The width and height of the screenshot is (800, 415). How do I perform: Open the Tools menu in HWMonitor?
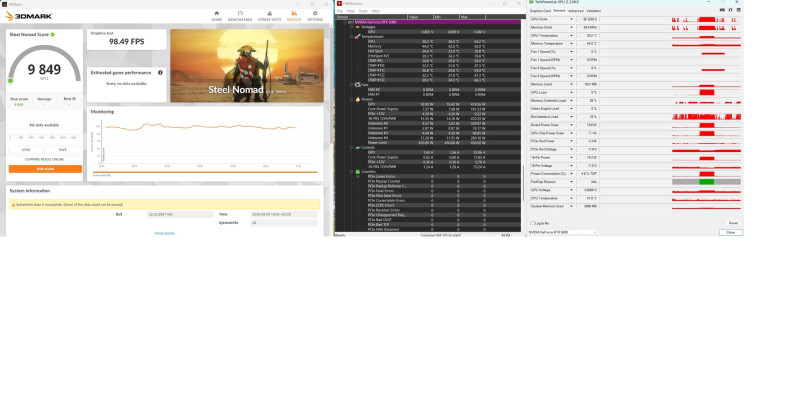[363, 11]
